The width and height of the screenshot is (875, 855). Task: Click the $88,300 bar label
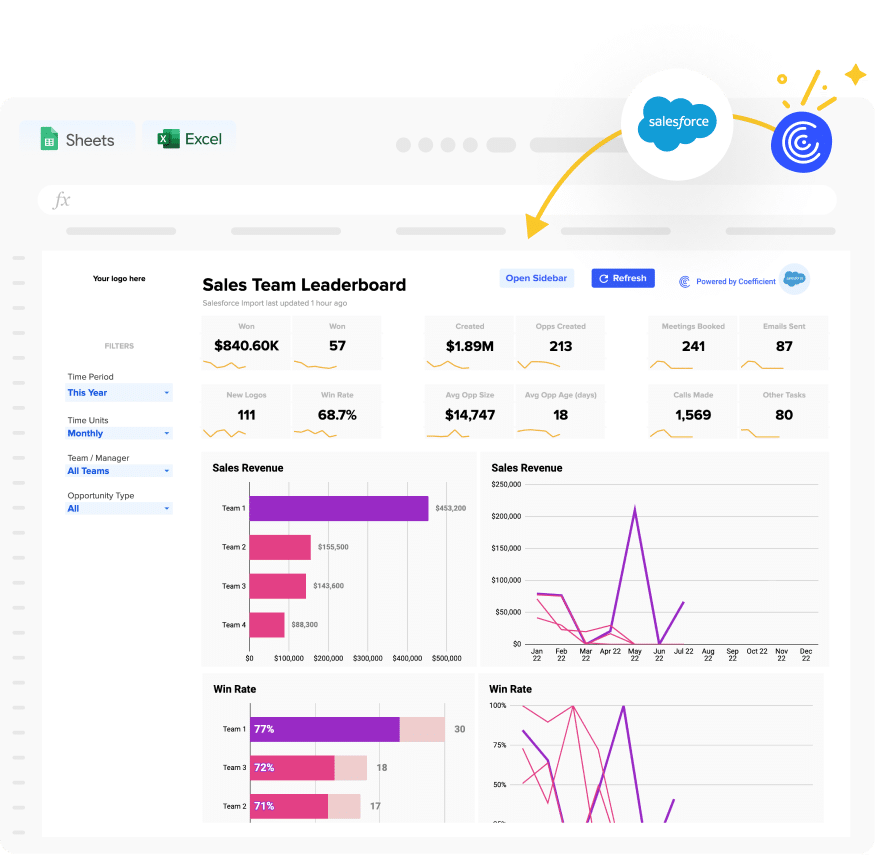click(x=305, y=625)
